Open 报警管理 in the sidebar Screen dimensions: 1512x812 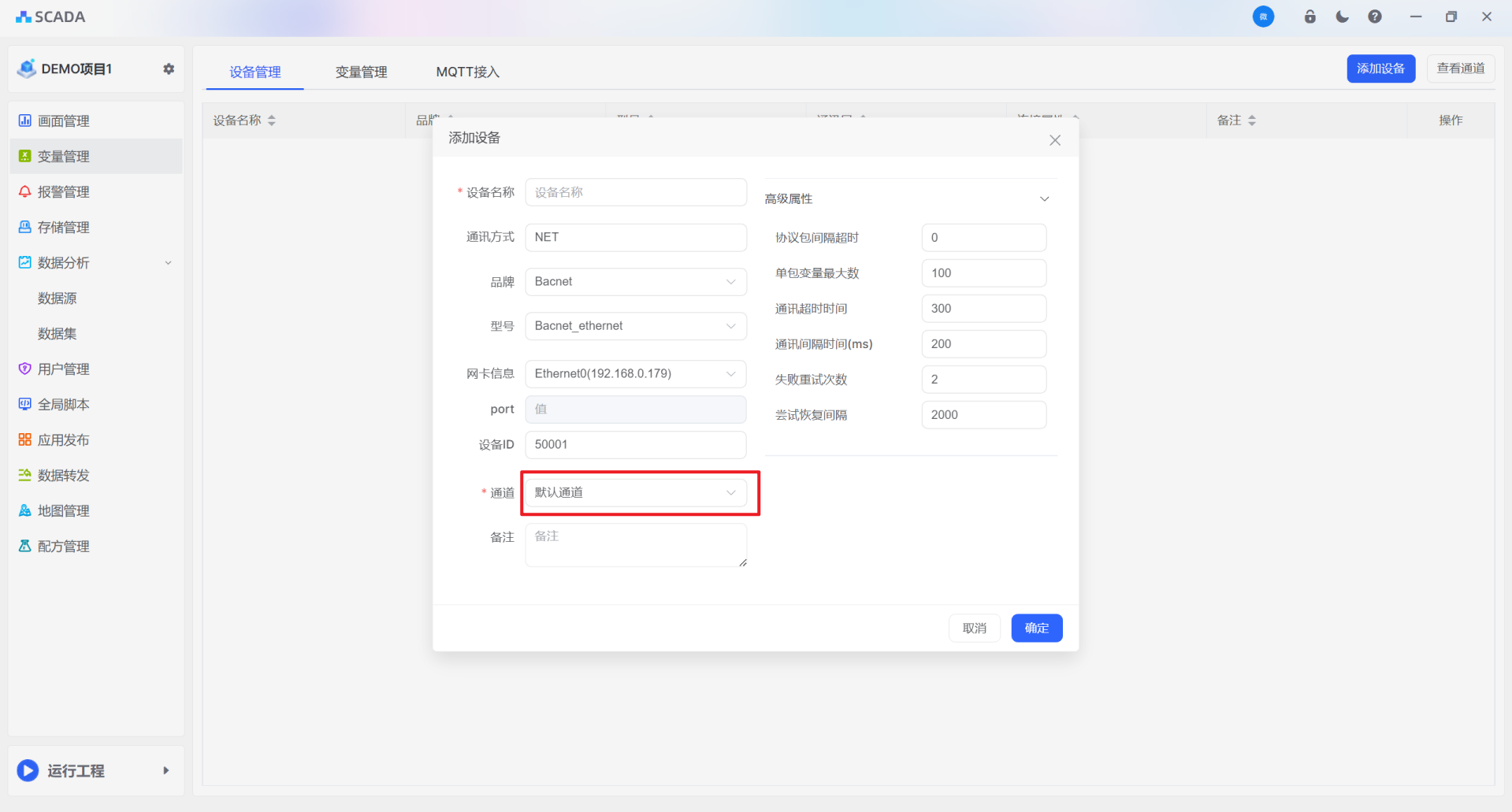click(64, 192)
